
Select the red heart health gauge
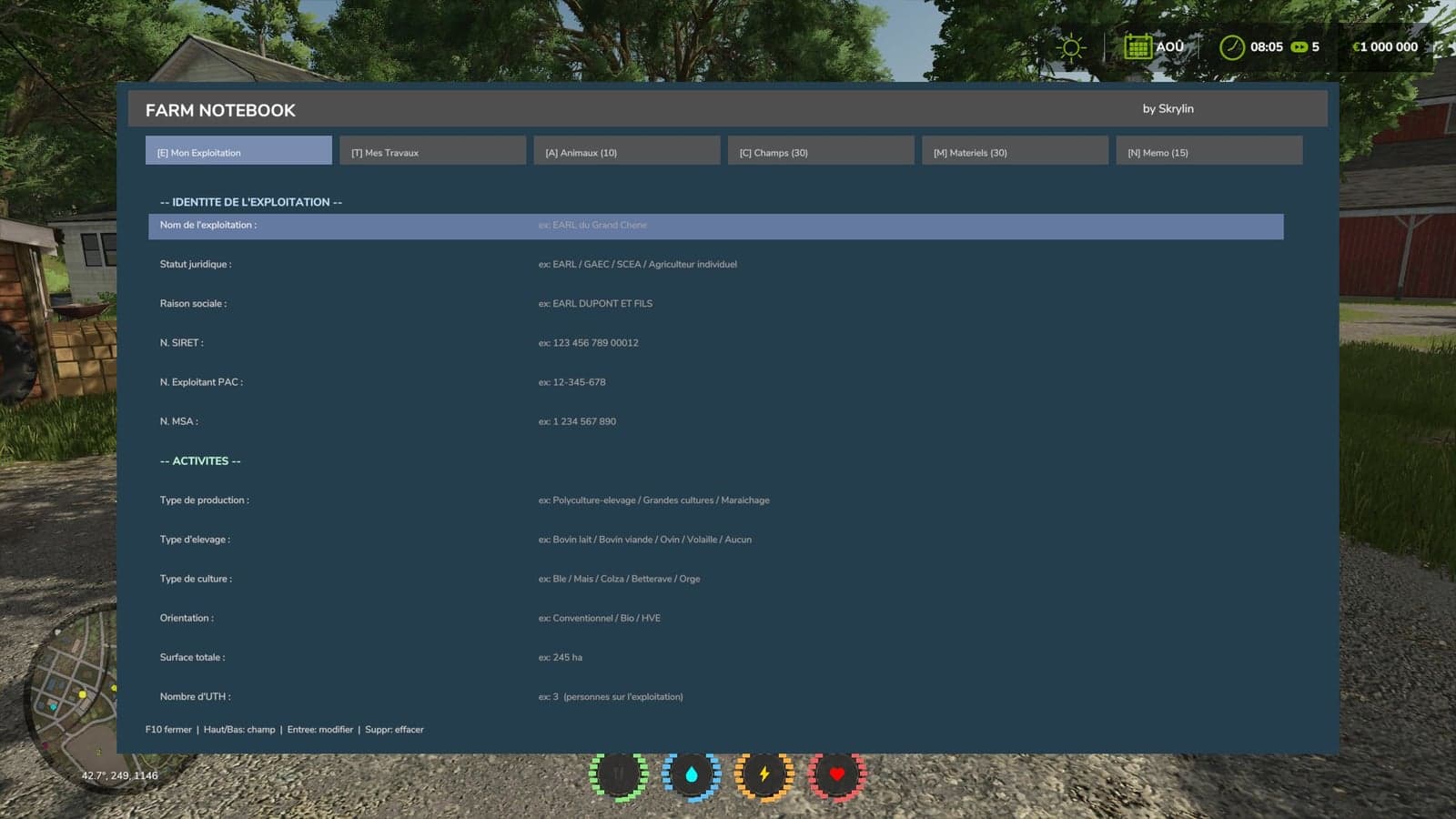837,775
